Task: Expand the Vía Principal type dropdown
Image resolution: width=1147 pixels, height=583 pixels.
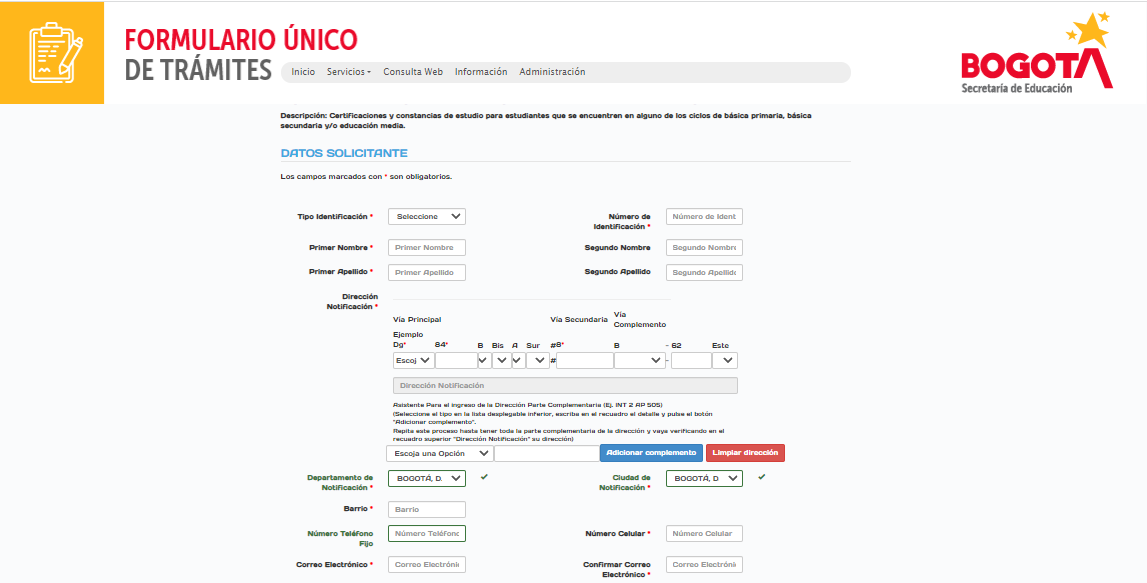Action: (413, 361)
